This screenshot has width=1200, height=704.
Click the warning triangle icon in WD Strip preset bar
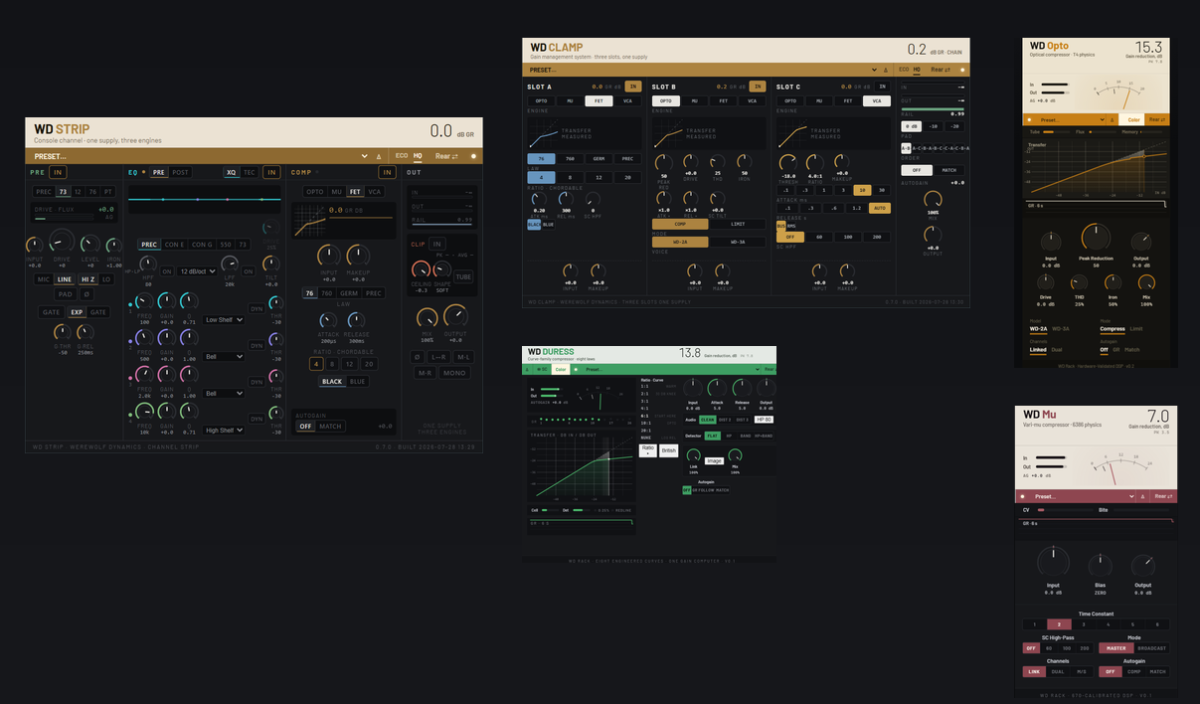pyautogui.click(x=379, y=157)
